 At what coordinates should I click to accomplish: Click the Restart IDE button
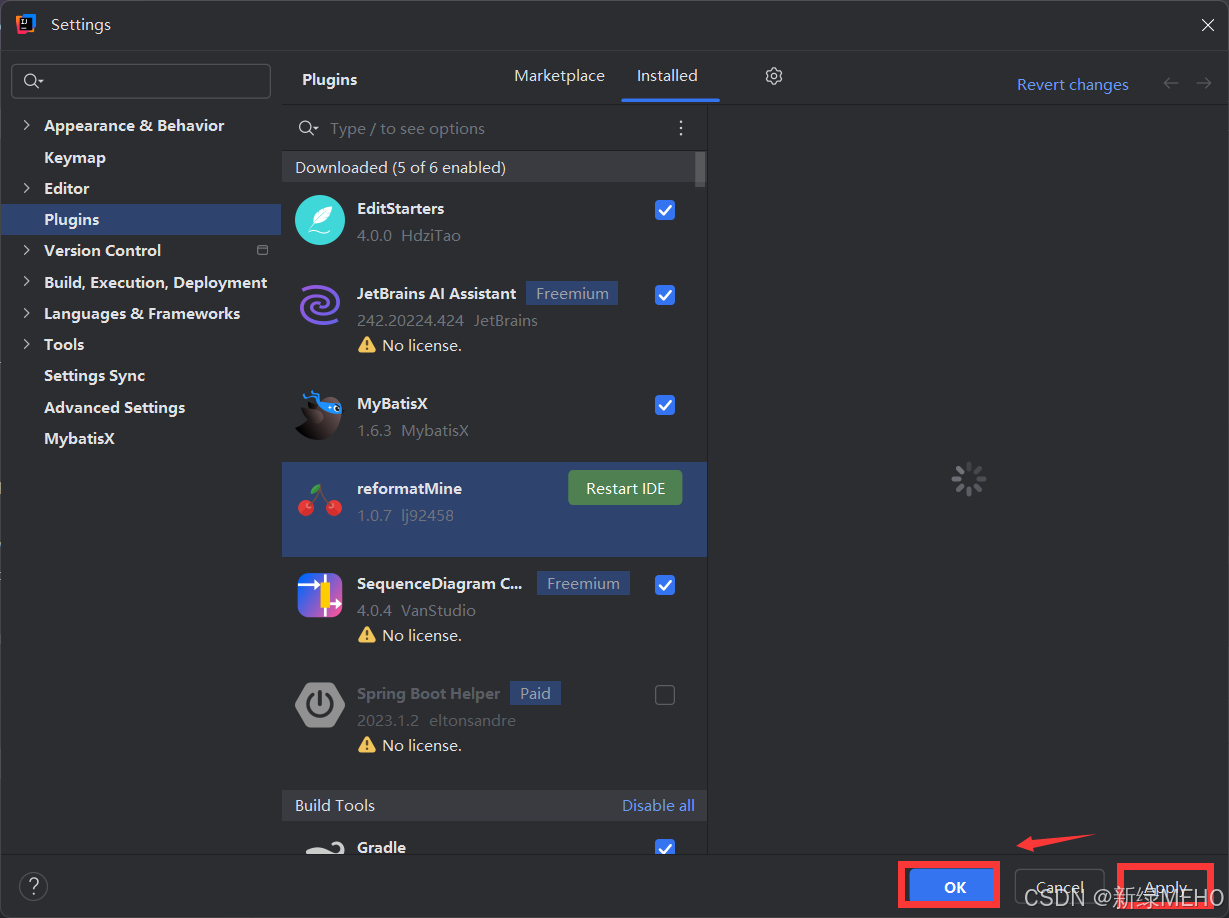click(x=625, y=488)
